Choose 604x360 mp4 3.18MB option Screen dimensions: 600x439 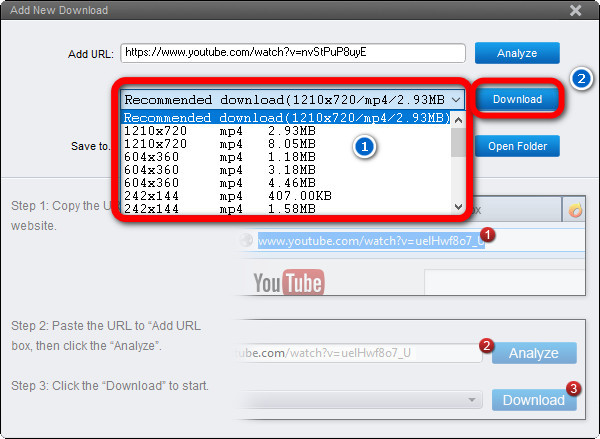pos(286,170)
